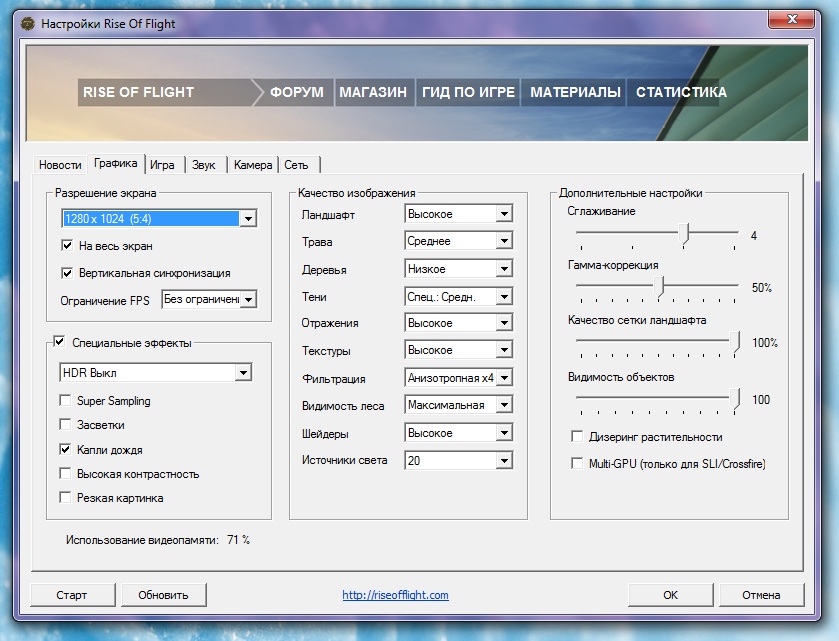Click the Видимость объектов slider handle
The height and width of the screenshot is (641, 839).
tap(736, 399)
